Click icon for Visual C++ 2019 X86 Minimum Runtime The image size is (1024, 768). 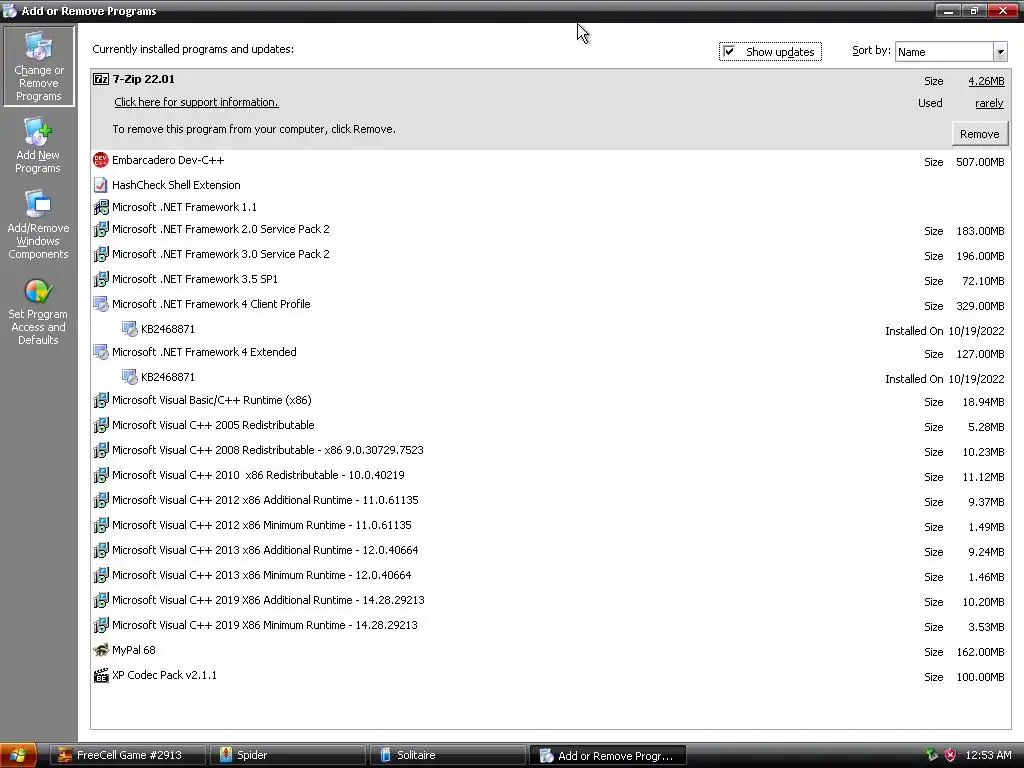[x=101, y=626]
